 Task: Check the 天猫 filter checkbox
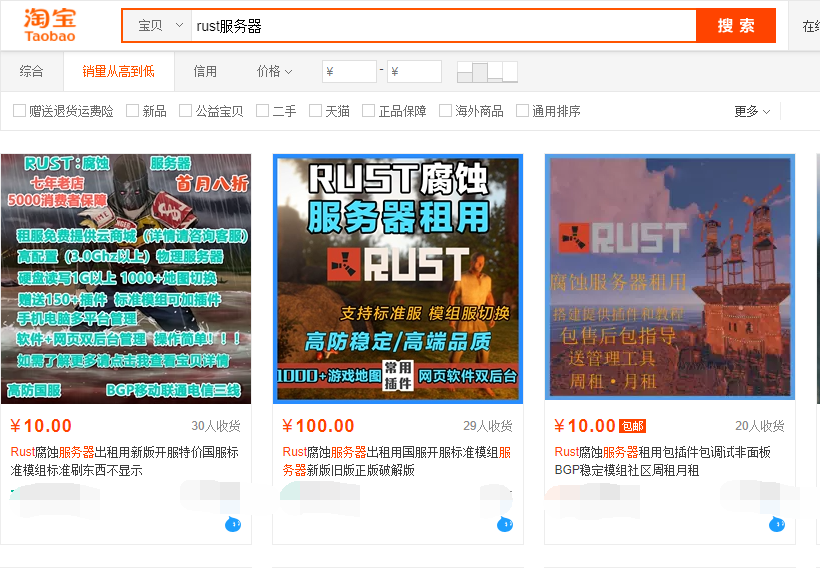tap(315, 110)
